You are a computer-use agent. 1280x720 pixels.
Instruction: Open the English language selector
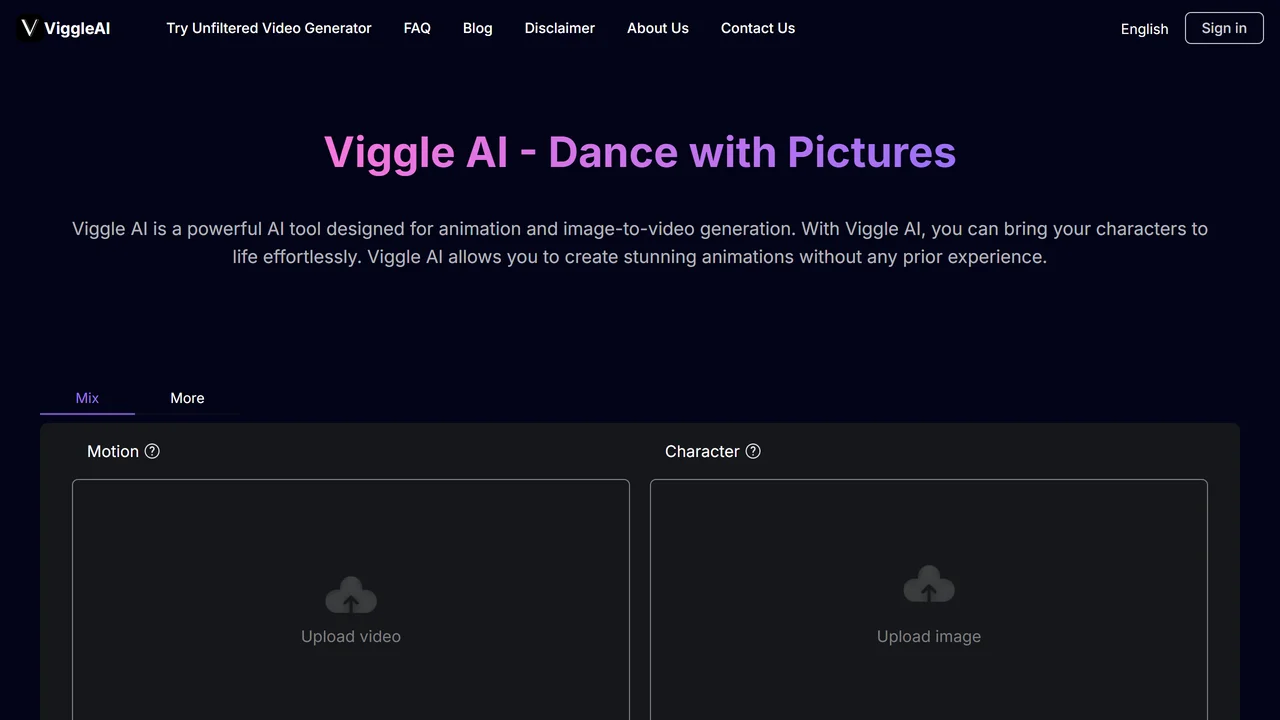[1145, 29]
